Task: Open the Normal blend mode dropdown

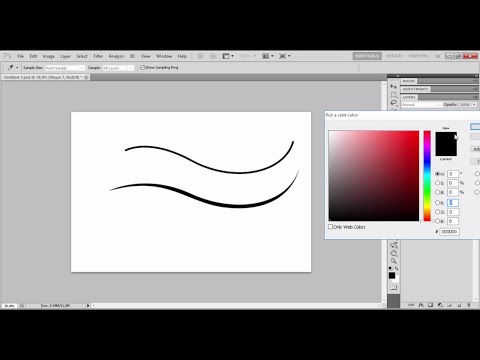Action: point(422,105)
